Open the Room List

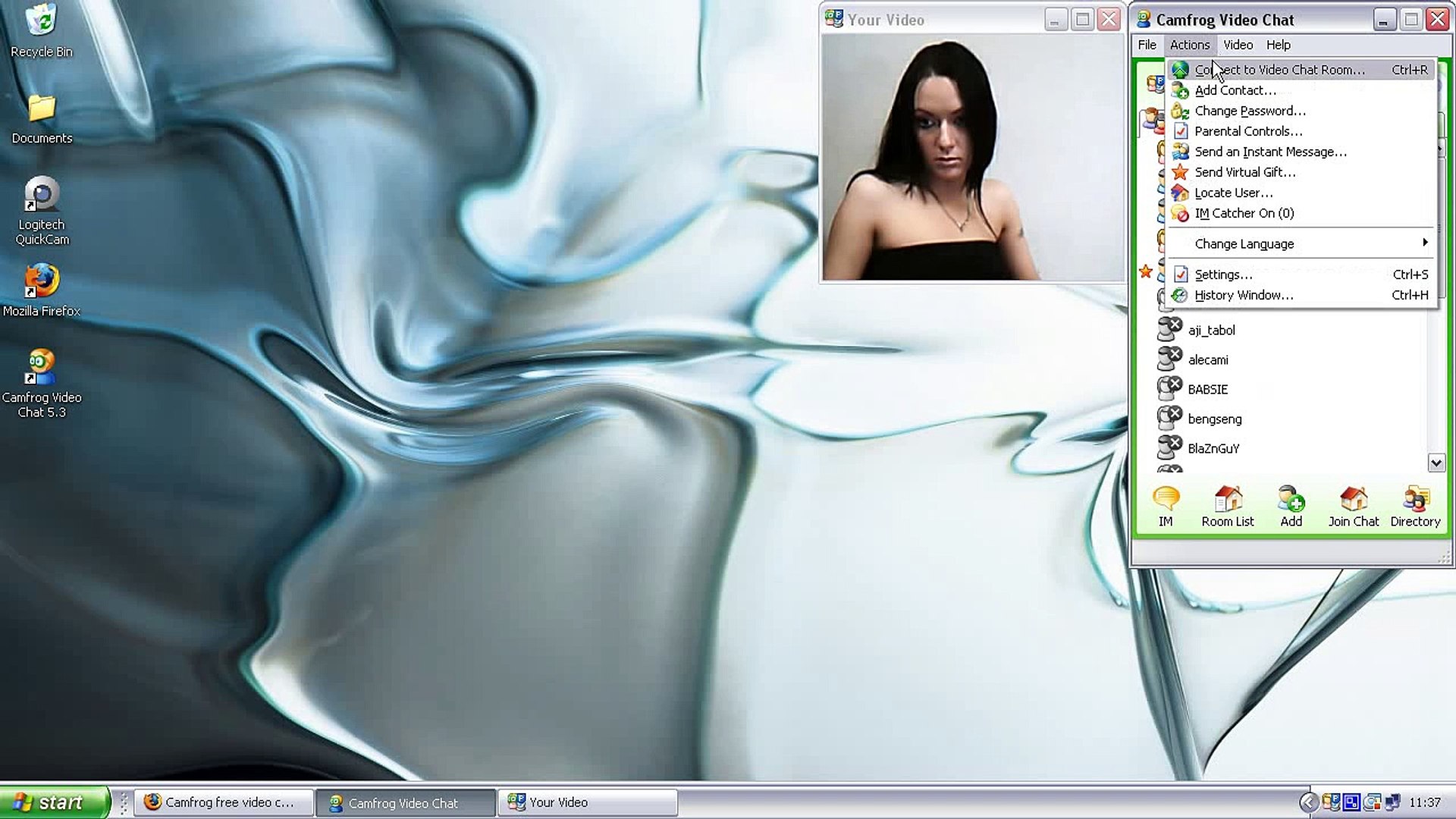pyautogui.click(x=1228, y=504)
